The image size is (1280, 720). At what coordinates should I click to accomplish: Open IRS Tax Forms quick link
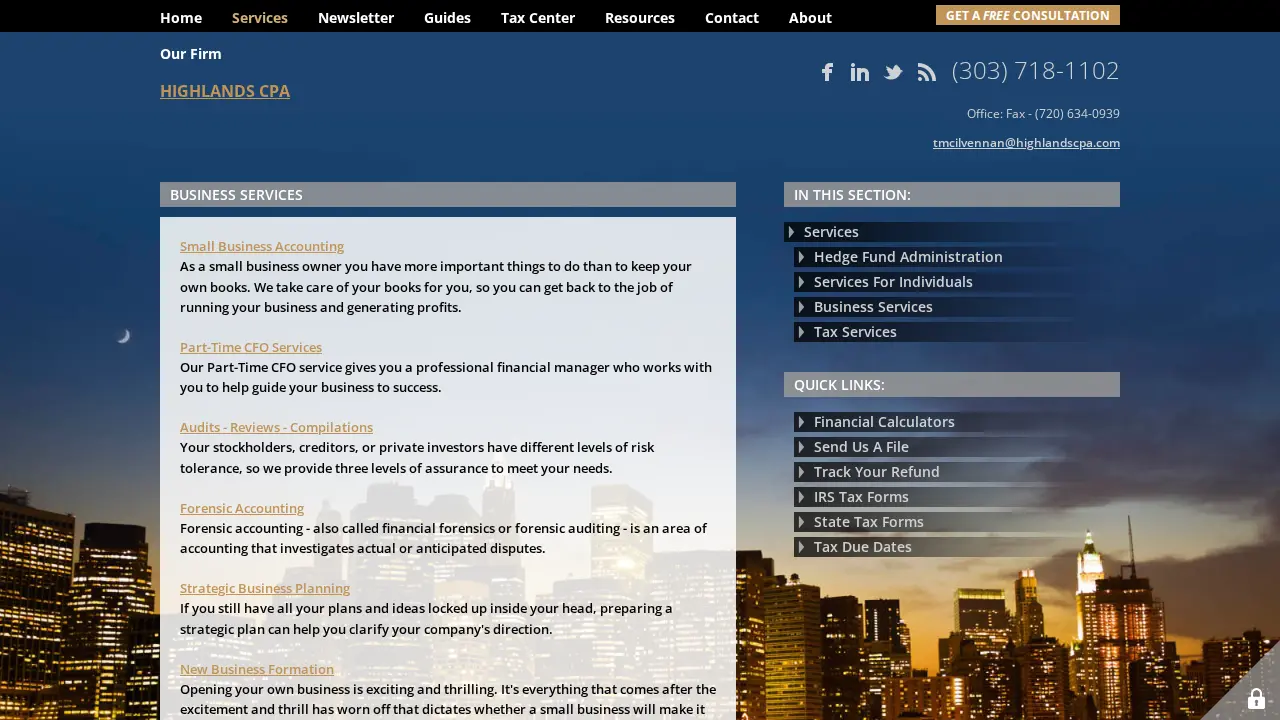pos(957,497)
